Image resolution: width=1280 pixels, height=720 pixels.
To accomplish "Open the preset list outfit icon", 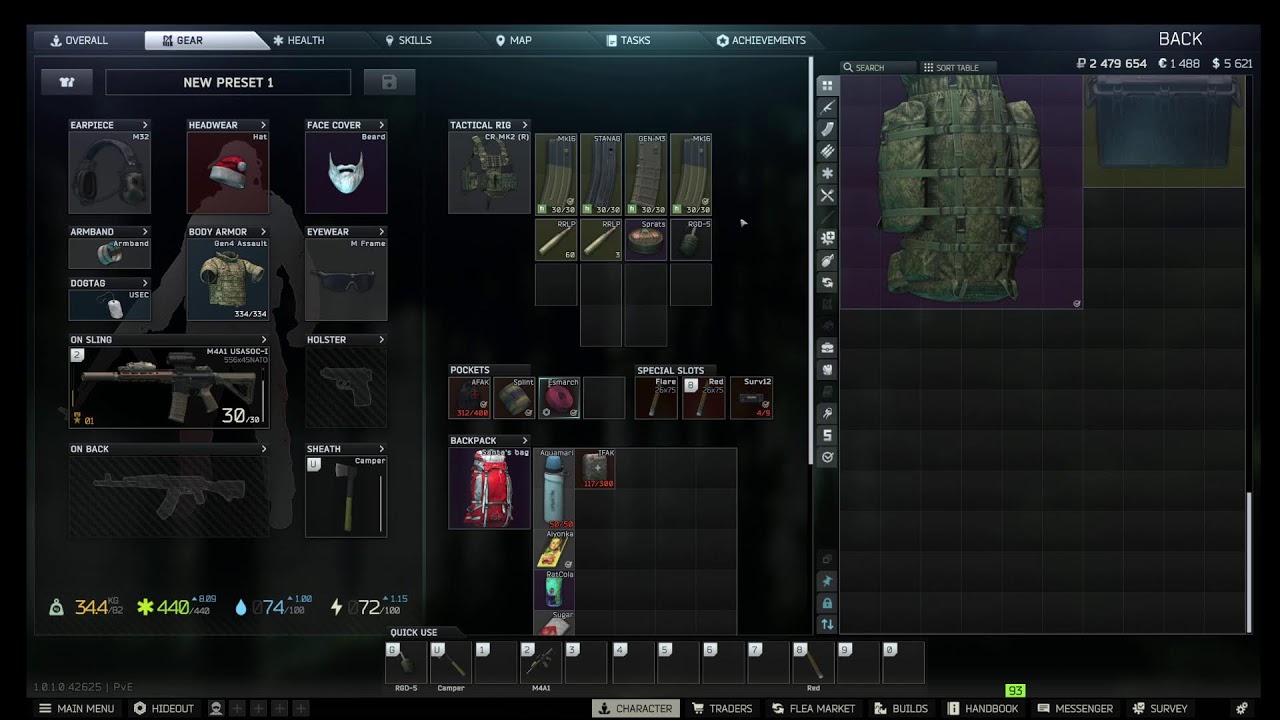I will (x=67, y=82).
